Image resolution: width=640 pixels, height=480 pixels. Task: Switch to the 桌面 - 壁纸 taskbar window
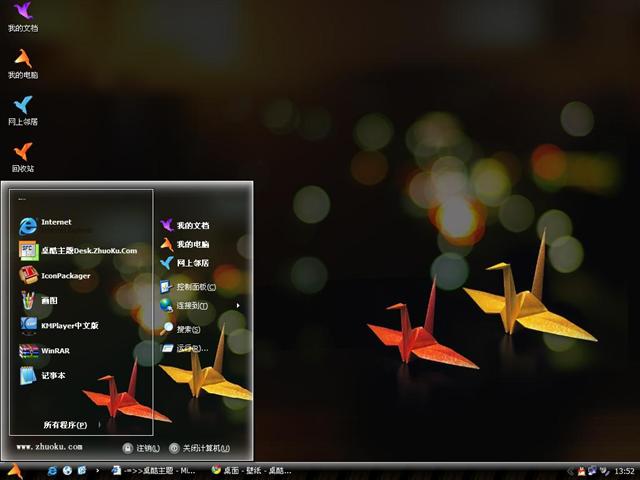251,471
